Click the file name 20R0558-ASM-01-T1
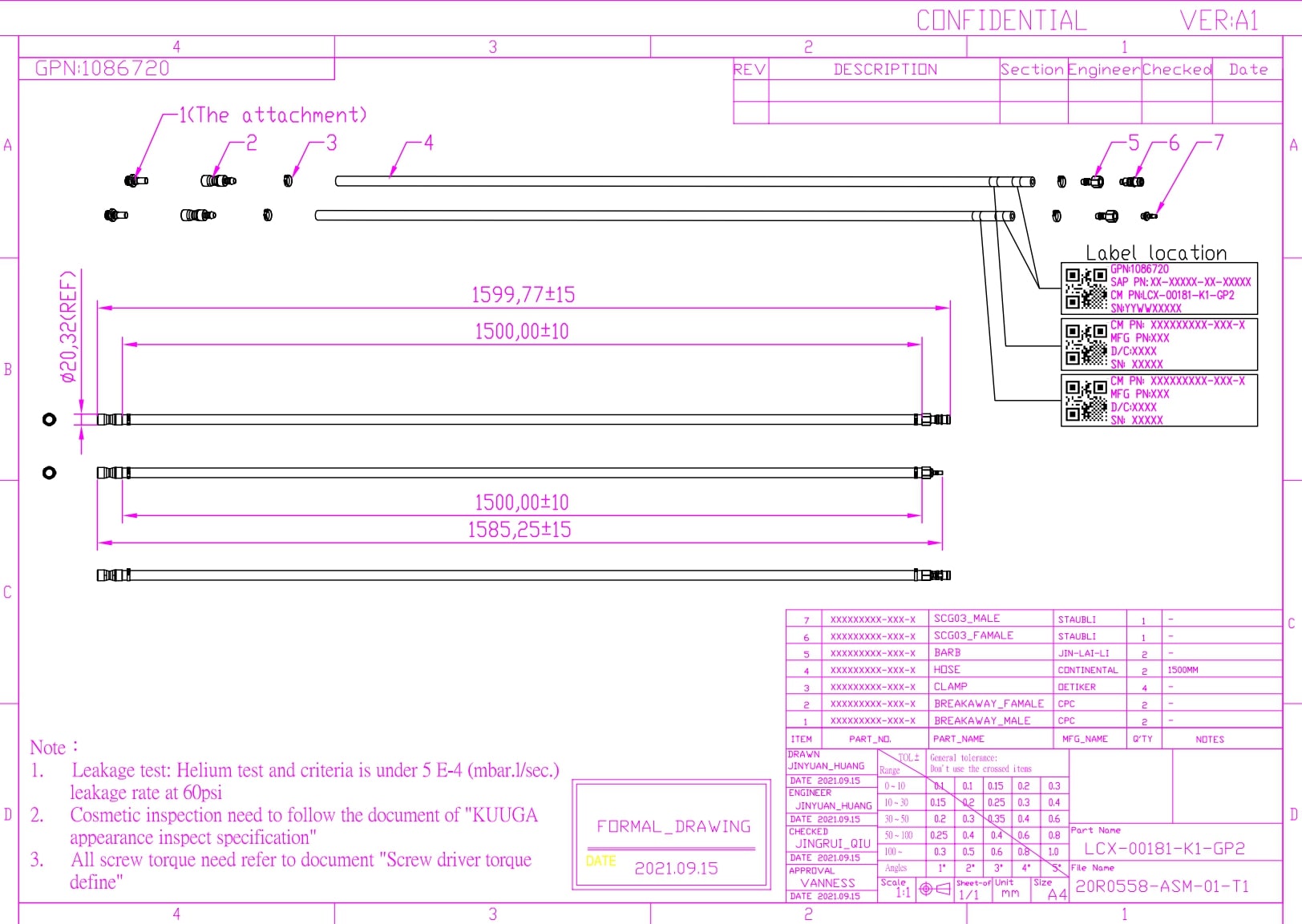 tap(1162, 886)
